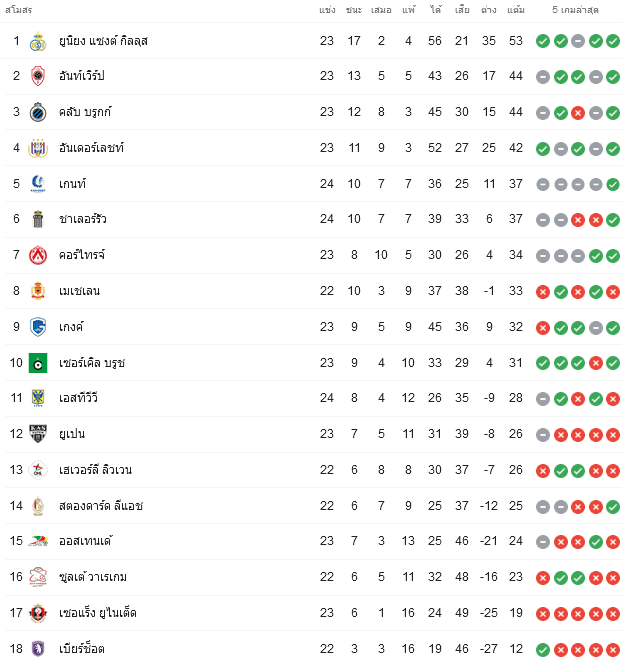The height and width of the screenshot is (658, 625).
Task: Click the Kortrijk red crest in row 7
Action: (x=38, y=255)
